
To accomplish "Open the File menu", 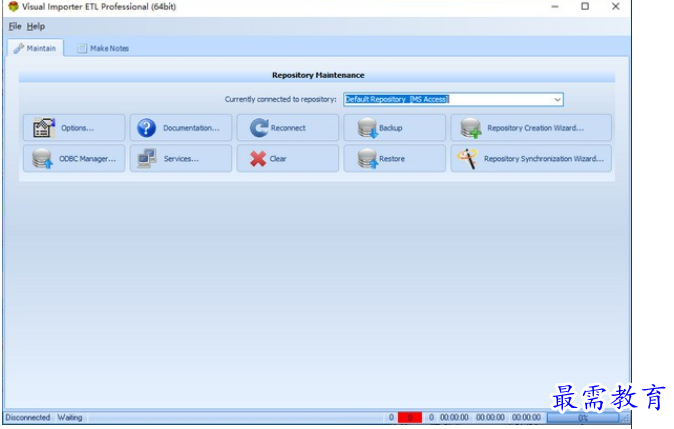I will 15,26.
